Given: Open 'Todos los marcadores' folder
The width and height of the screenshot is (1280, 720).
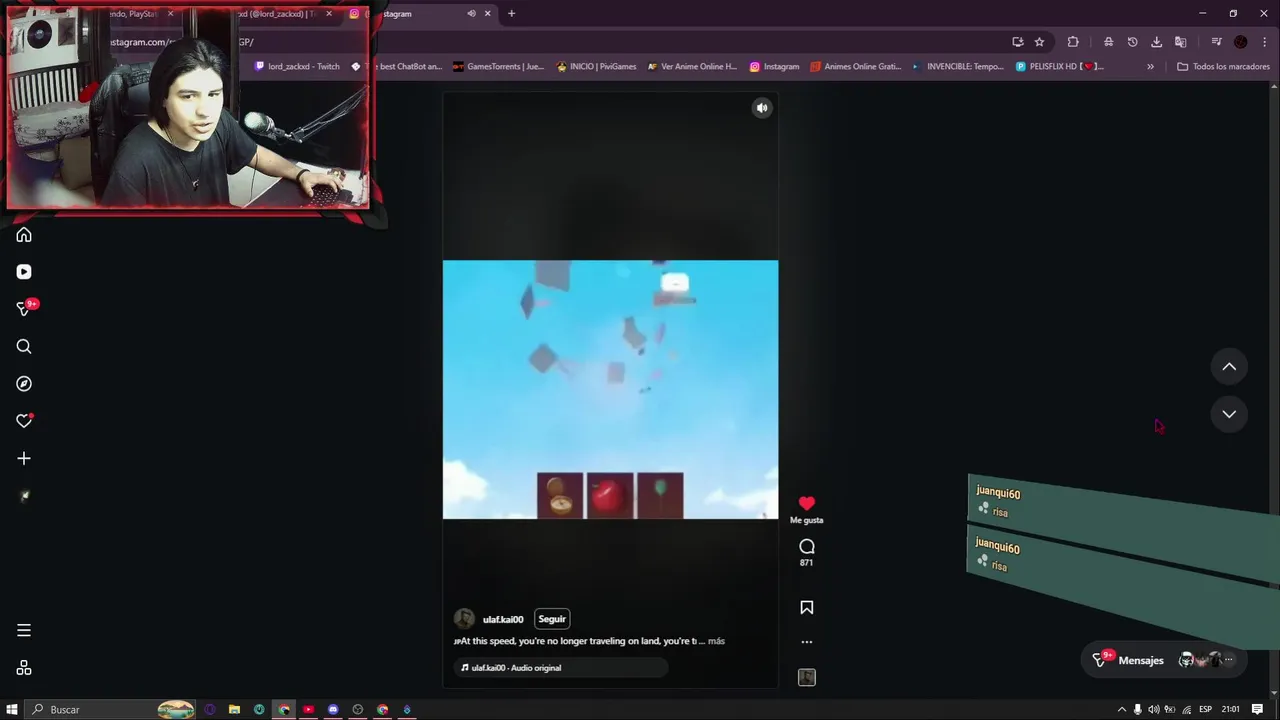Looking at the screenshot, I should click(1223, 67).
